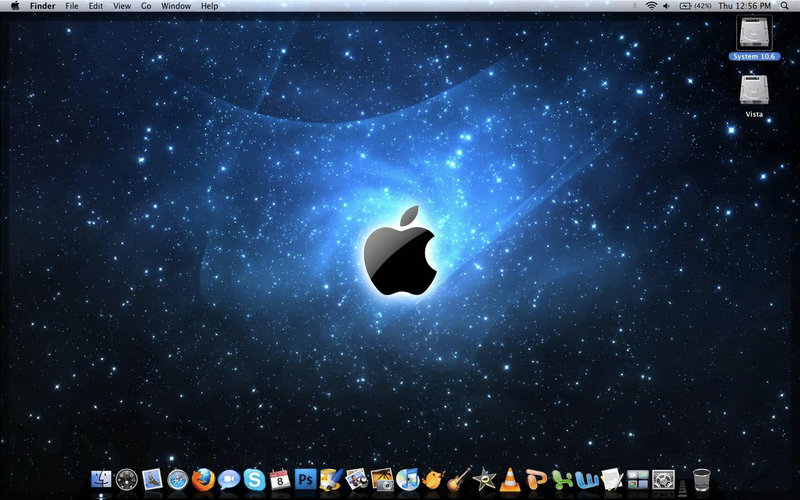Open the View menu
Image resolution: width=800 pixels, height=500 pixels.
pyautogui.click(x=122, y=6)
